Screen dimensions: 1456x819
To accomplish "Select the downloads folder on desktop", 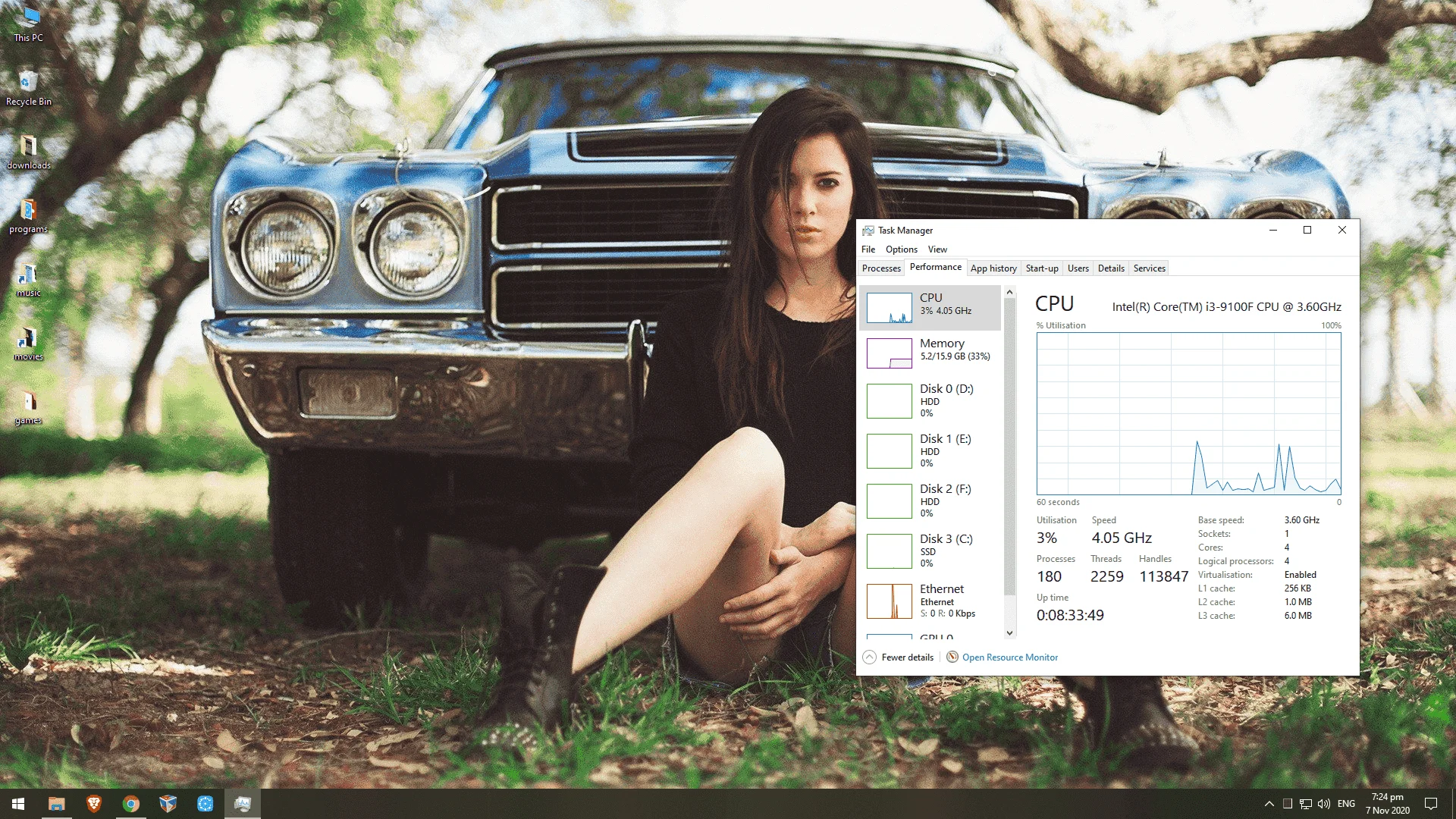I will tap(28, 152).
